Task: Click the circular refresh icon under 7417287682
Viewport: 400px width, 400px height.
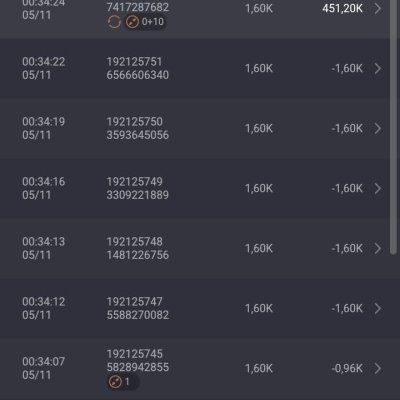Action: click(114, 22)
